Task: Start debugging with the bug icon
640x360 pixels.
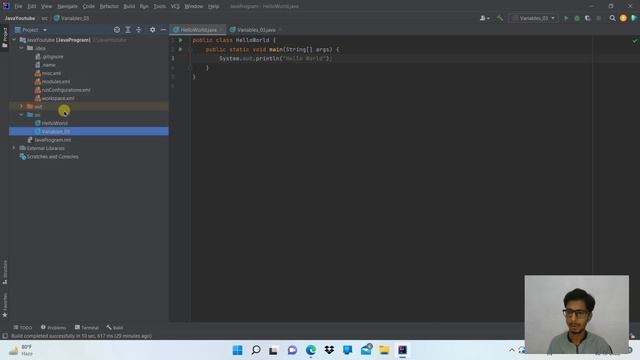Action: [x=577, y=18]
